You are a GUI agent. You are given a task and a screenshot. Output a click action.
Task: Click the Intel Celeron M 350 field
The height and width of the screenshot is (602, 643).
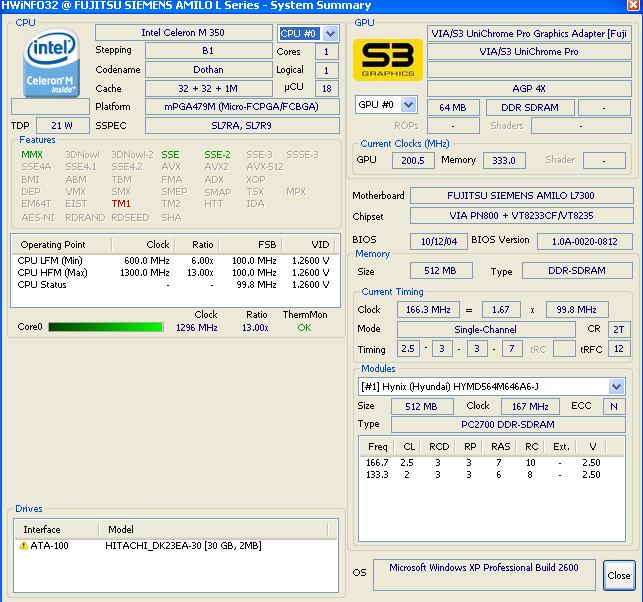click(183, 33)
